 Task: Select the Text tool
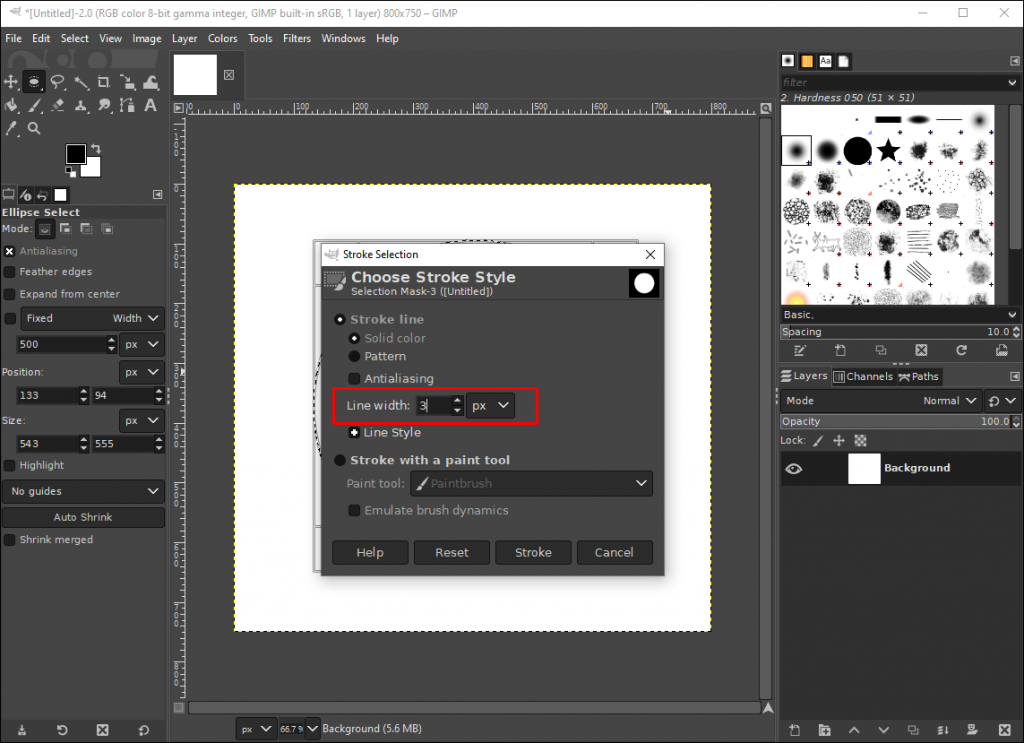pos(150,105)
